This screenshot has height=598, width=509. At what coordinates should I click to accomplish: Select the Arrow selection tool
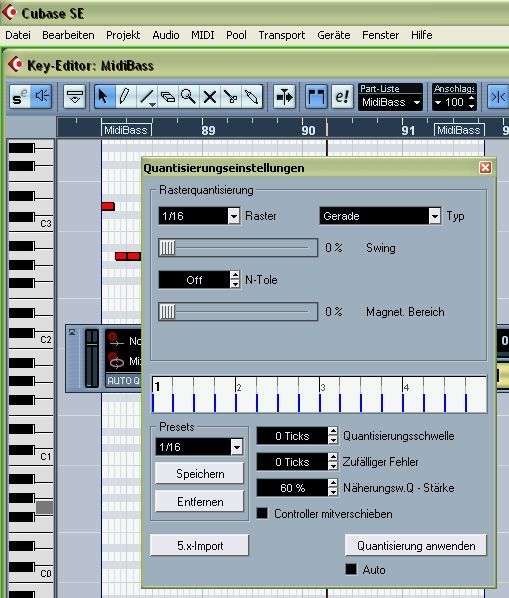click(104, 97)
